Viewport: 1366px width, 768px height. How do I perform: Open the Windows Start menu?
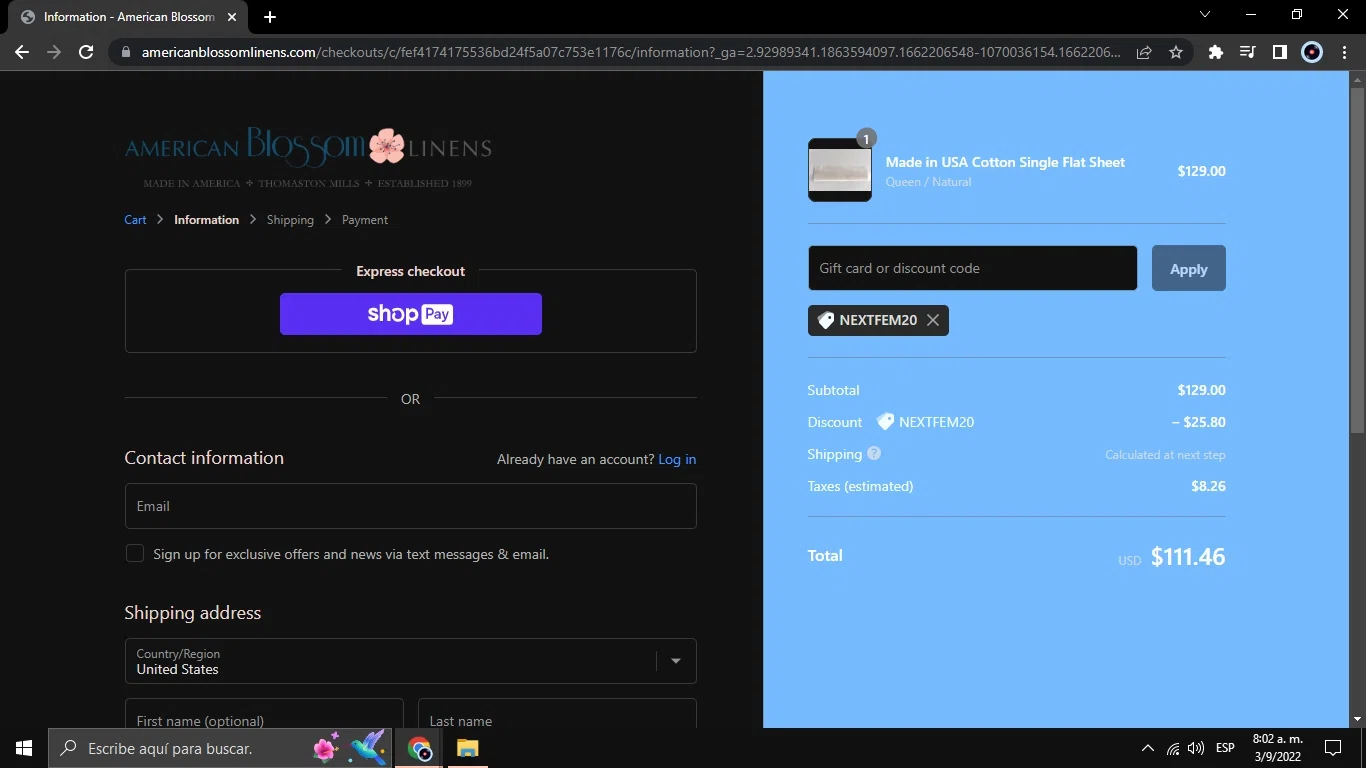click(24, 748)
